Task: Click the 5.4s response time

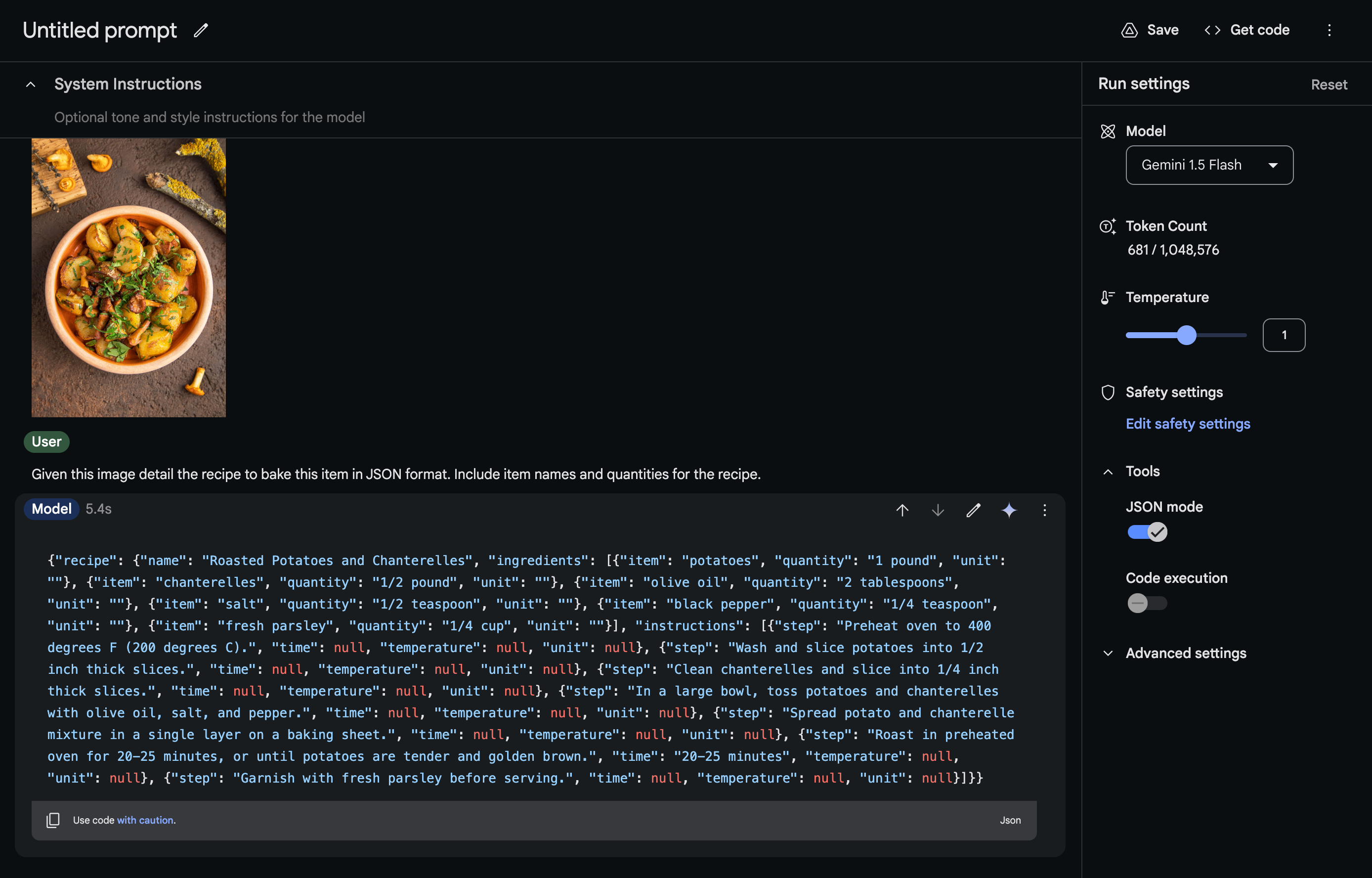Action: [x=99, y=509]
